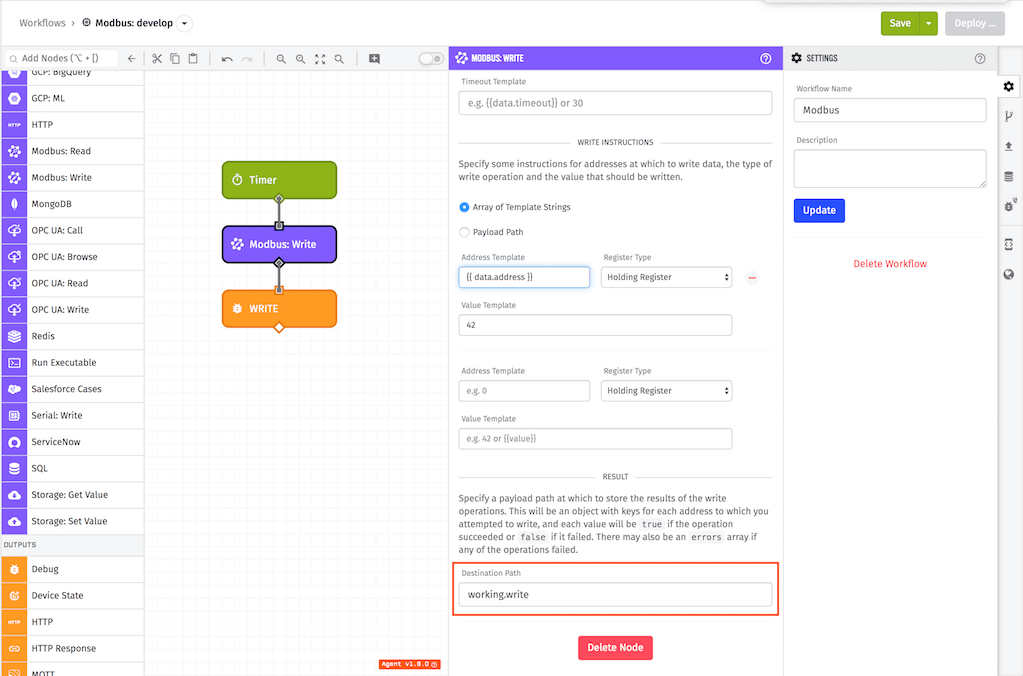The width and height of the screenshot is (1023, 676).
Task: Open the Save button dropdown arrow
Action: pos(928,23)
